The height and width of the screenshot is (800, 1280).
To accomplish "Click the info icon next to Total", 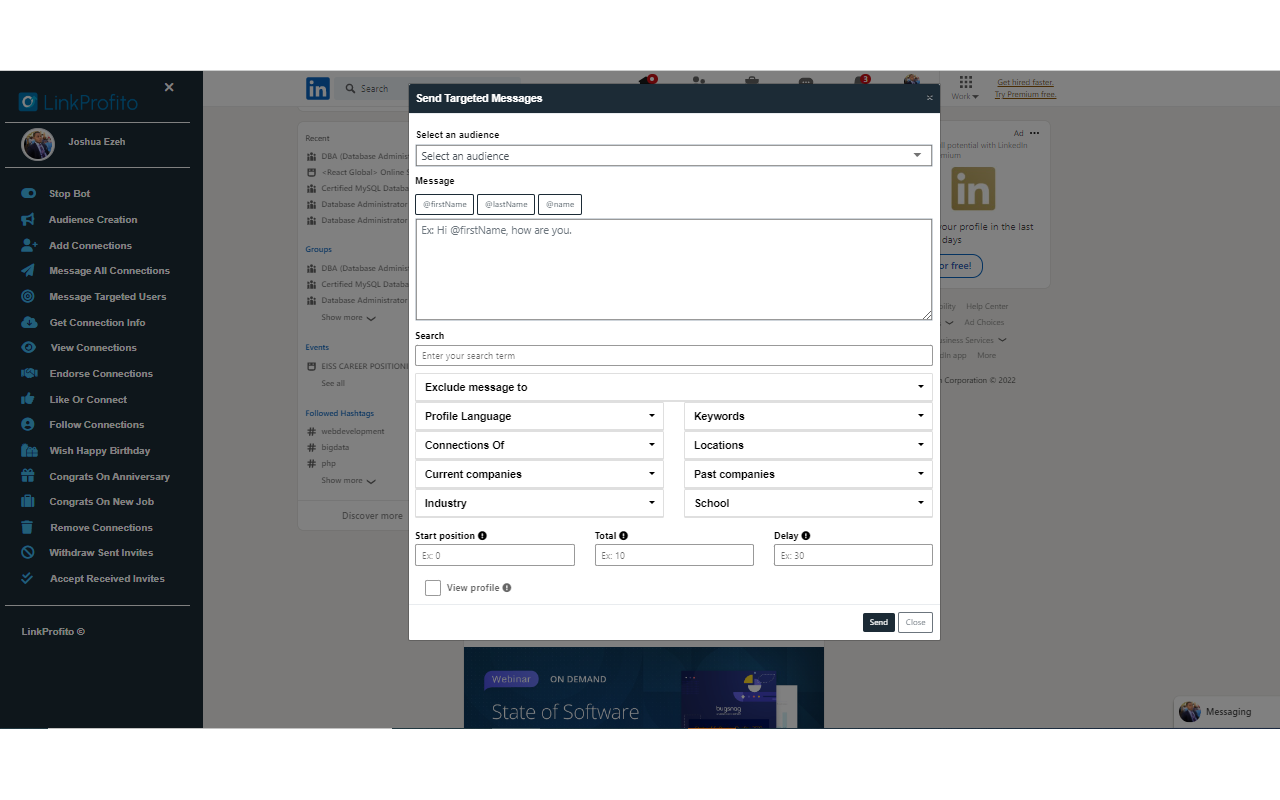I will pyautogui.click(x=623, y=536).
